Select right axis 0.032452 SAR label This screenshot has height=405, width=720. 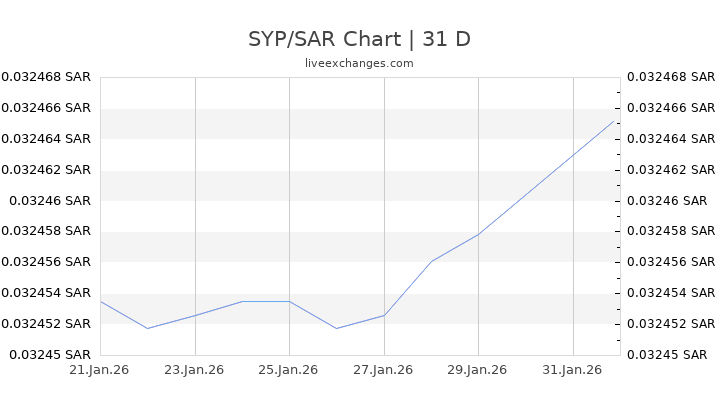coord(669,324)
